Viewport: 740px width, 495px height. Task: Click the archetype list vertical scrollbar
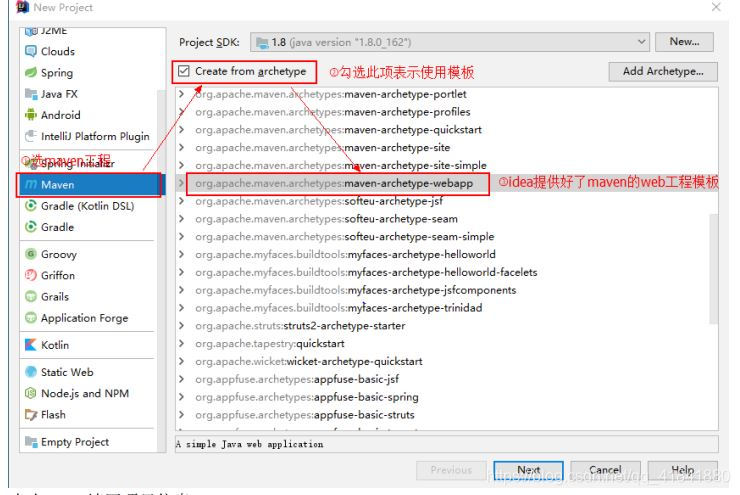tap(713, 269)
